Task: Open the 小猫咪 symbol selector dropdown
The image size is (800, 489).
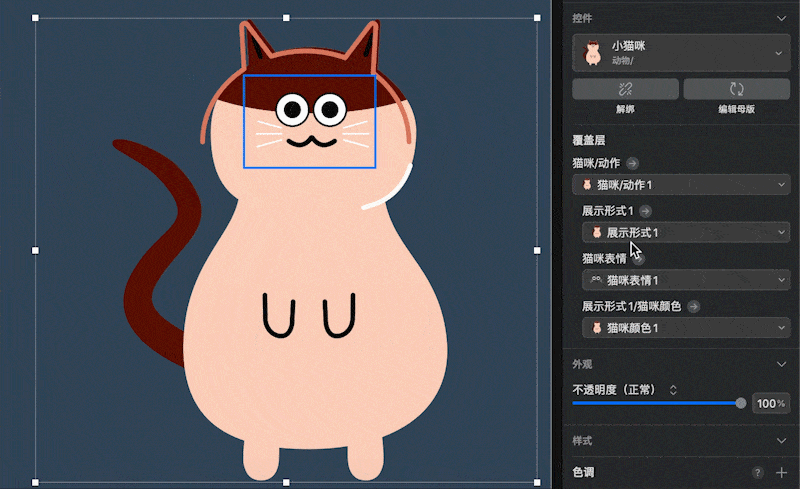Action: (682, 53)
